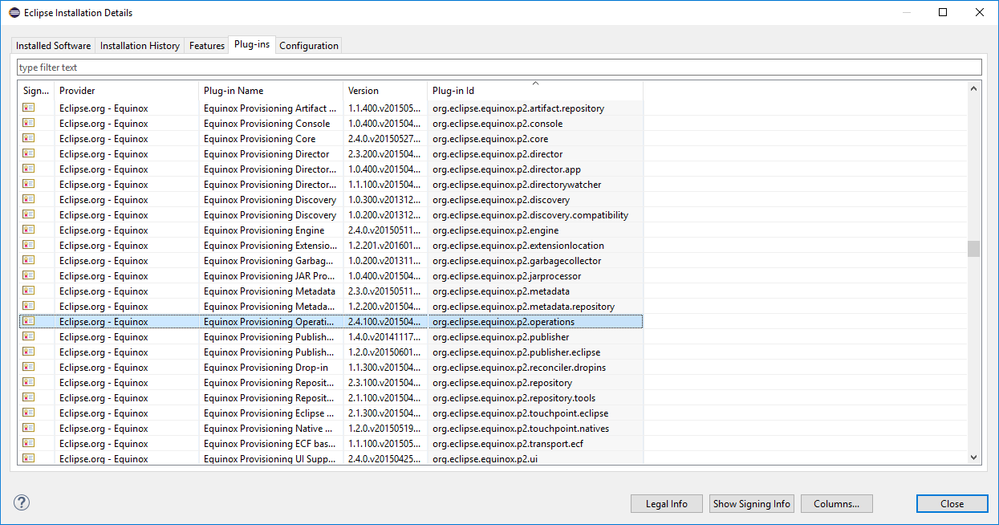The height and width of the screenshot is (525, 999).
Task: Click version 2.4.0.v20150527... cell
Action: click(x=384, y=139)
